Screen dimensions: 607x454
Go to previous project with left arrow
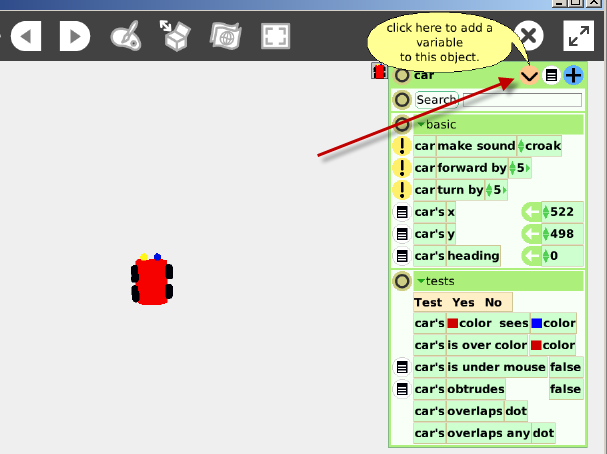point(26,36)
